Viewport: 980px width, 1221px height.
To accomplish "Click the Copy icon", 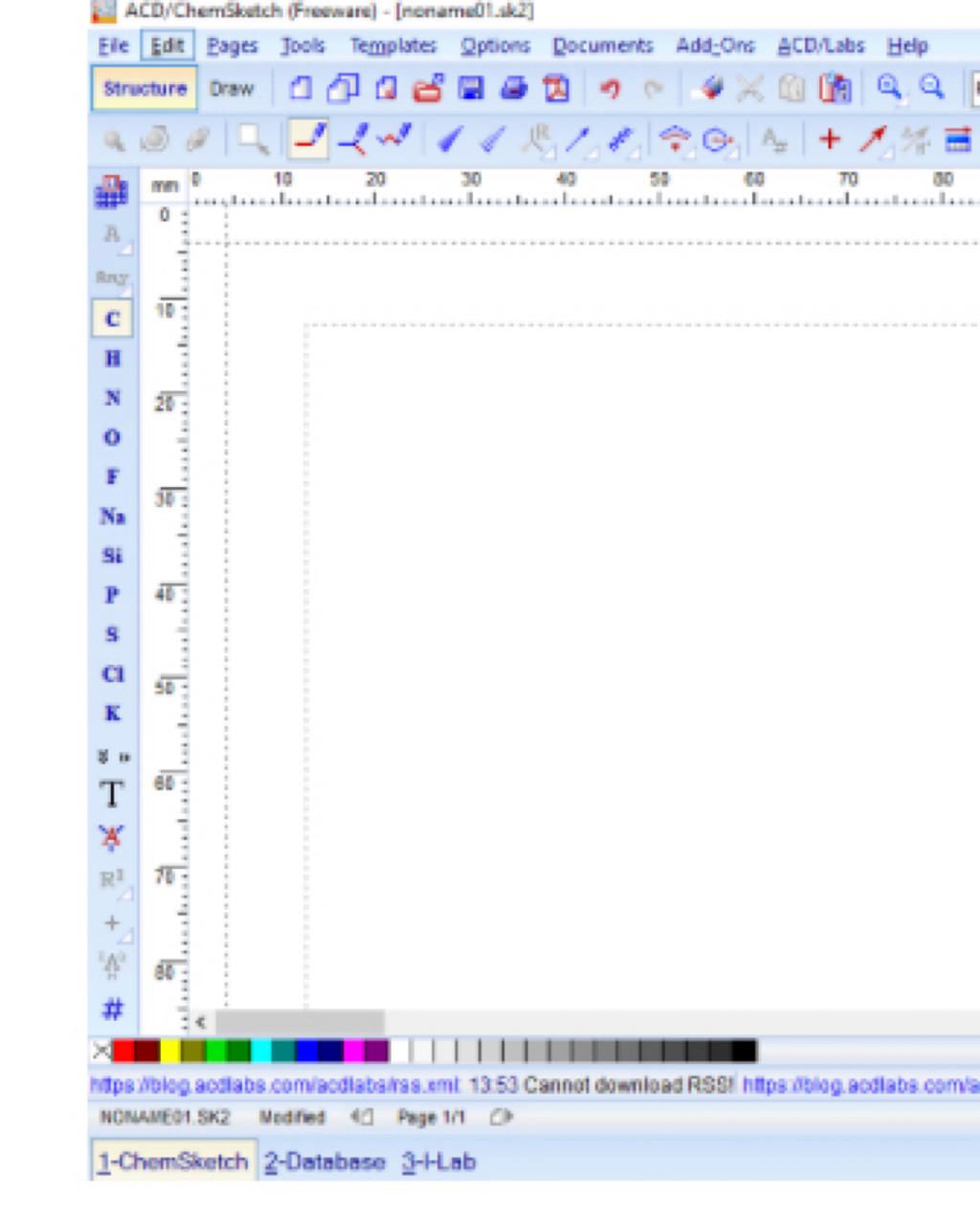I will click(x=791, y=89).
